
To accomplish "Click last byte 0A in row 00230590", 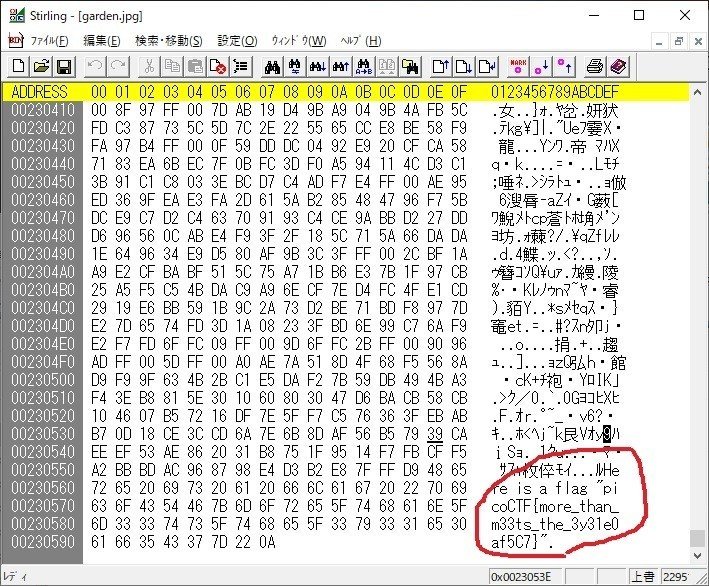I will coord(267,542).
